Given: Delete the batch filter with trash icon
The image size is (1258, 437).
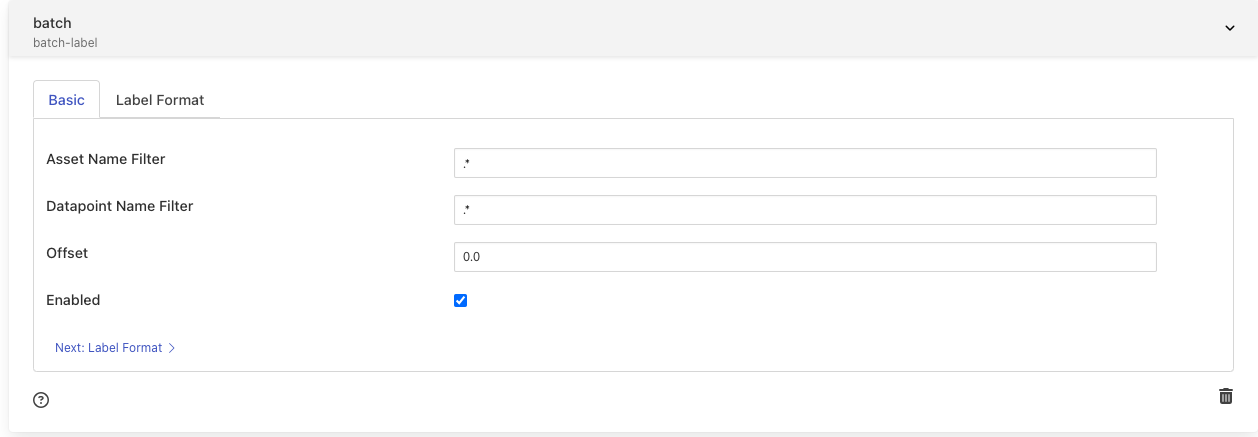Looking at the screenshot, I should (x=1225, y=396).
